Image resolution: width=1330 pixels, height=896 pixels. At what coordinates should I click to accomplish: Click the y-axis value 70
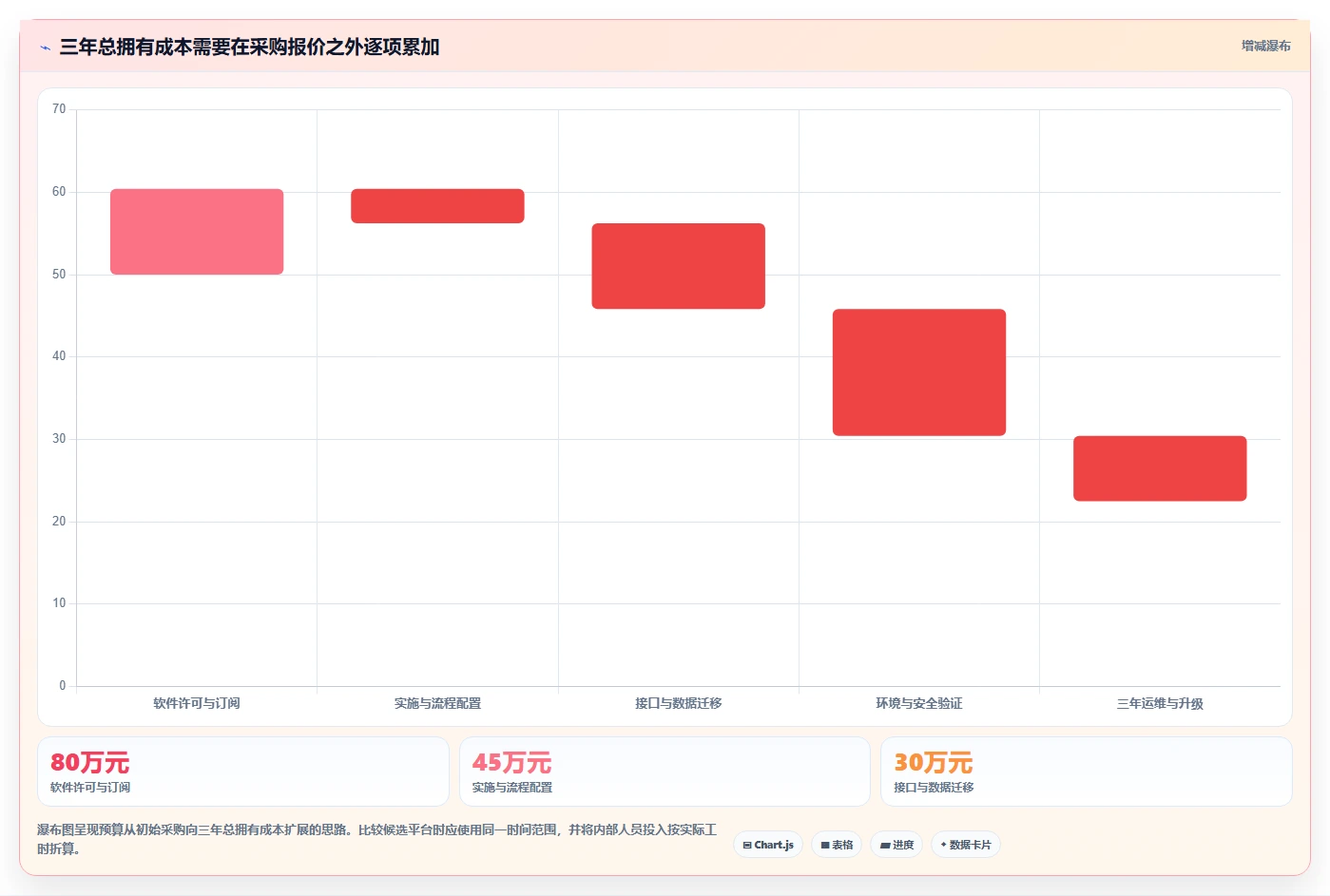pyautogui.click(x=59, y=109)
